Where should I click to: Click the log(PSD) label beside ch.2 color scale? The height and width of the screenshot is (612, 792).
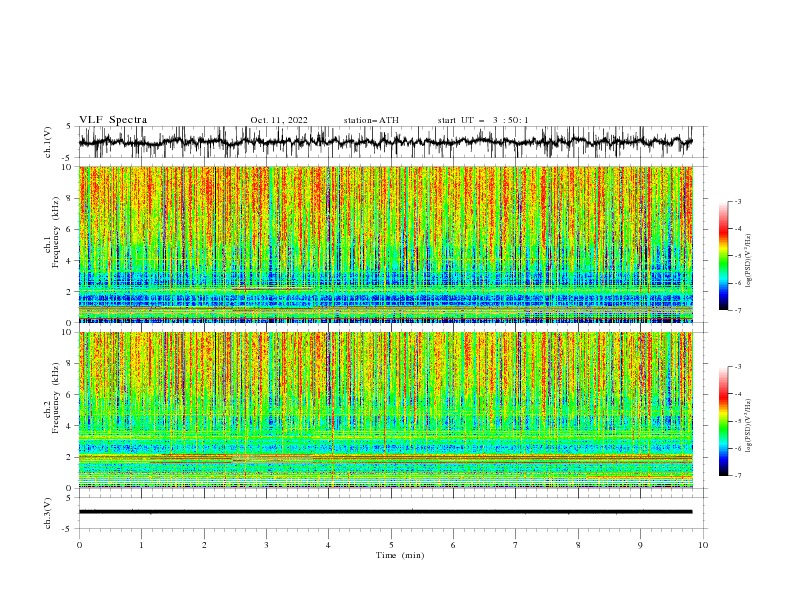click(749, 426)
